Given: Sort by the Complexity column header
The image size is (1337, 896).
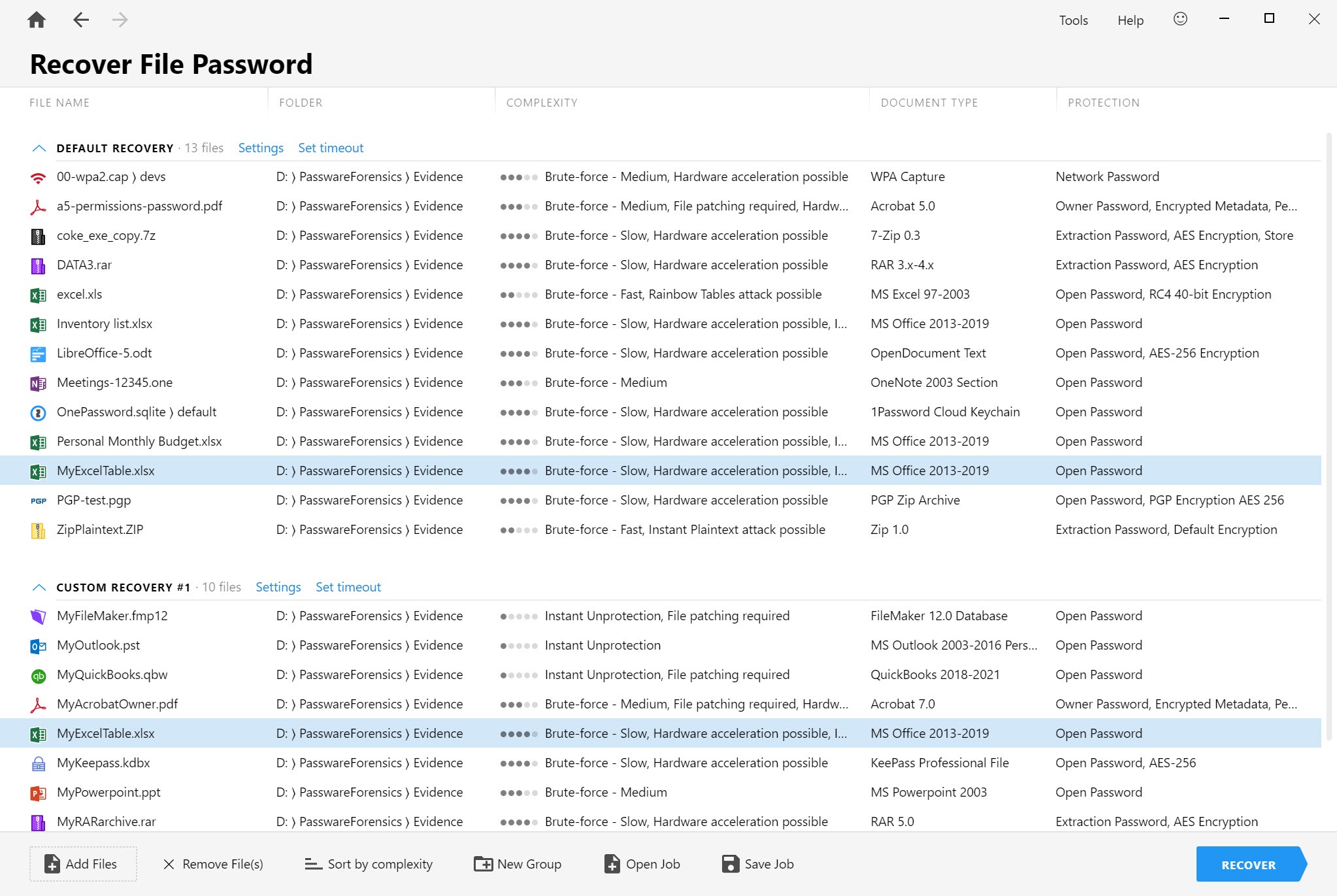Looking at the screenshot, I should (542, 103).
